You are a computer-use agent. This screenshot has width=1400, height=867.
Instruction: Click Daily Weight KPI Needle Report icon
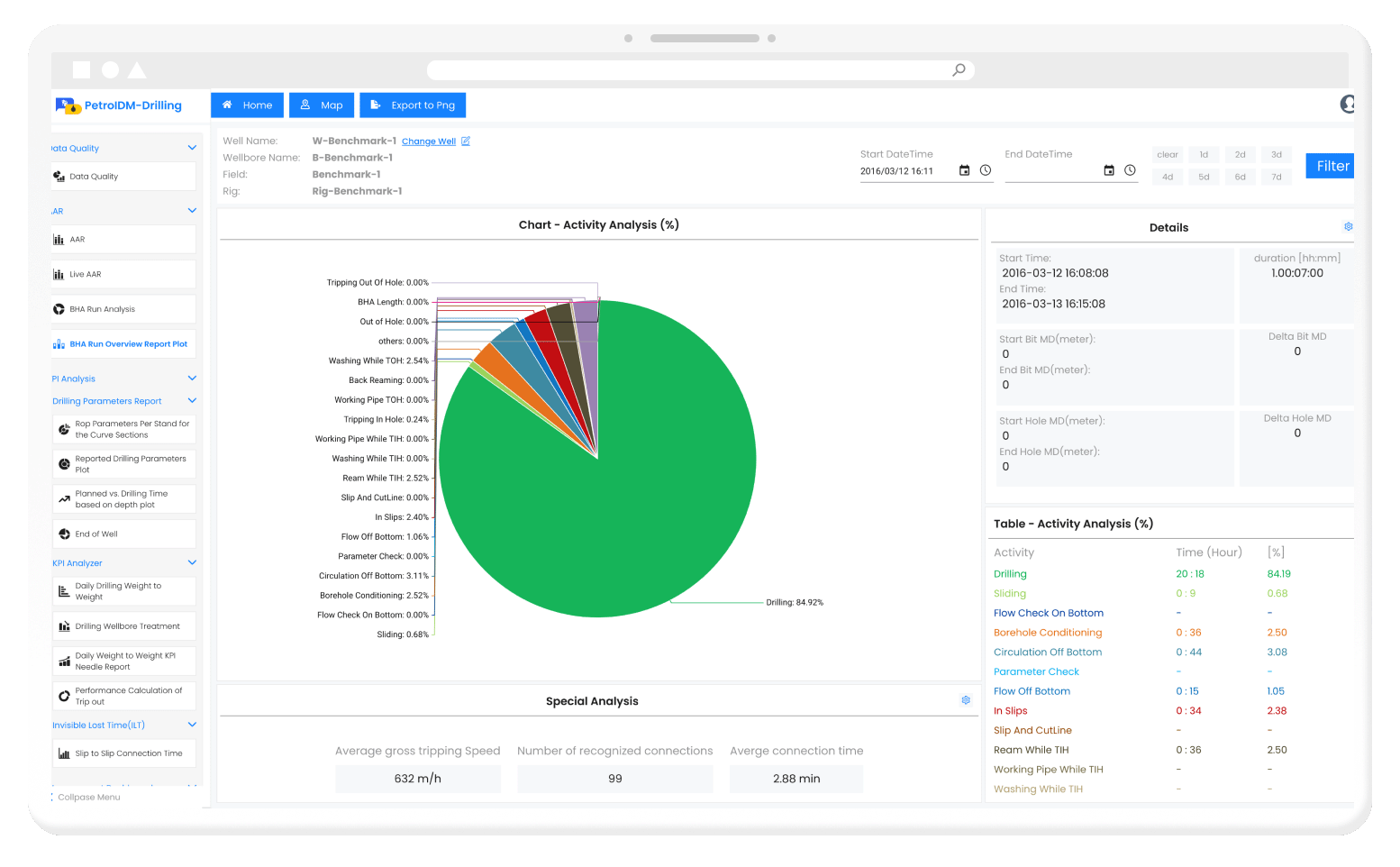tap(64, 662)
